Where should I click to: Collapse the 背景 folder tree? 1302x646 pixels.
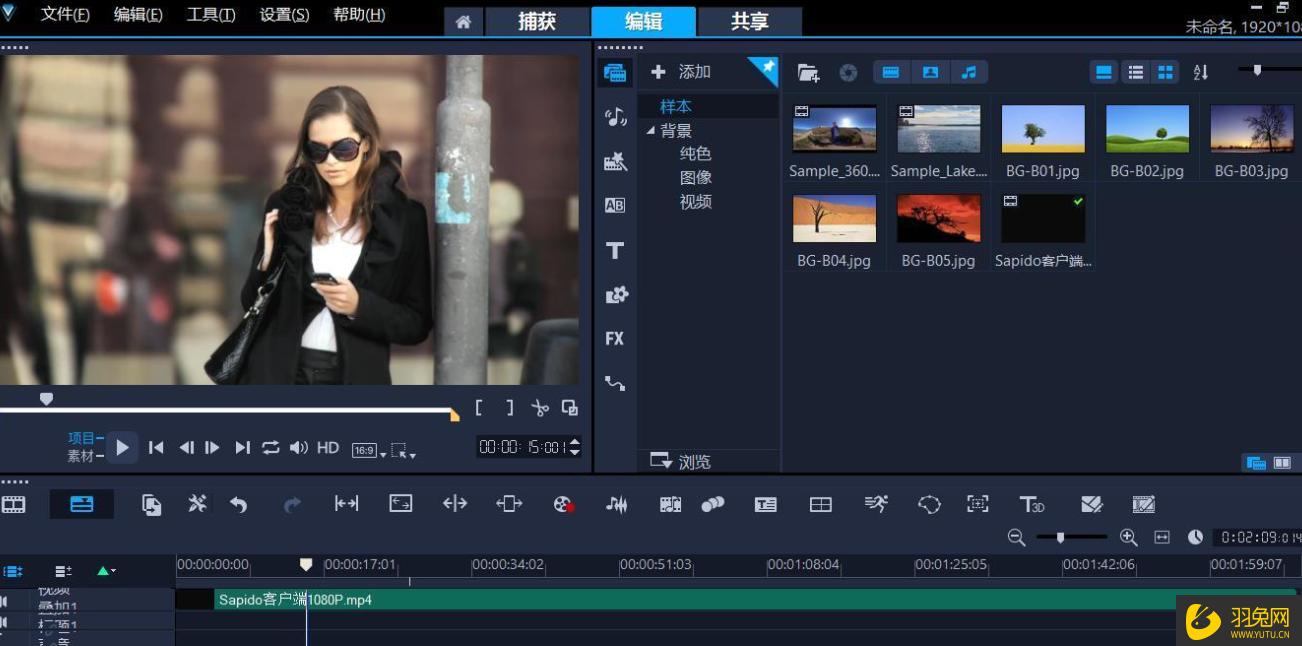click(651, 131)
